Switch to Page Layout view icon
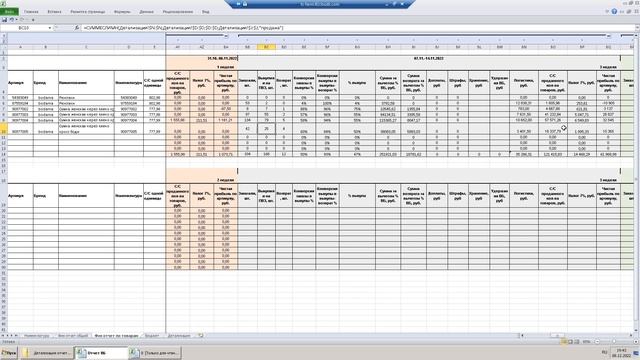 pyautogui.click(x=571, y=342)
